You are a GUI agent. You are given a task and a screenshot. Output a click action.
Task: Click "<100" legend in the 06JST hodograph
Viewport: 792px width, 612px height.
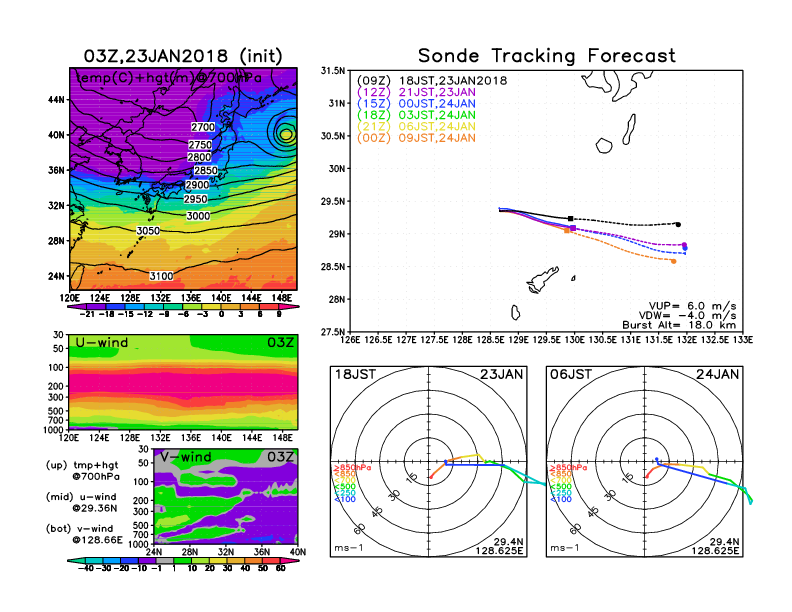tap(561, 499)
